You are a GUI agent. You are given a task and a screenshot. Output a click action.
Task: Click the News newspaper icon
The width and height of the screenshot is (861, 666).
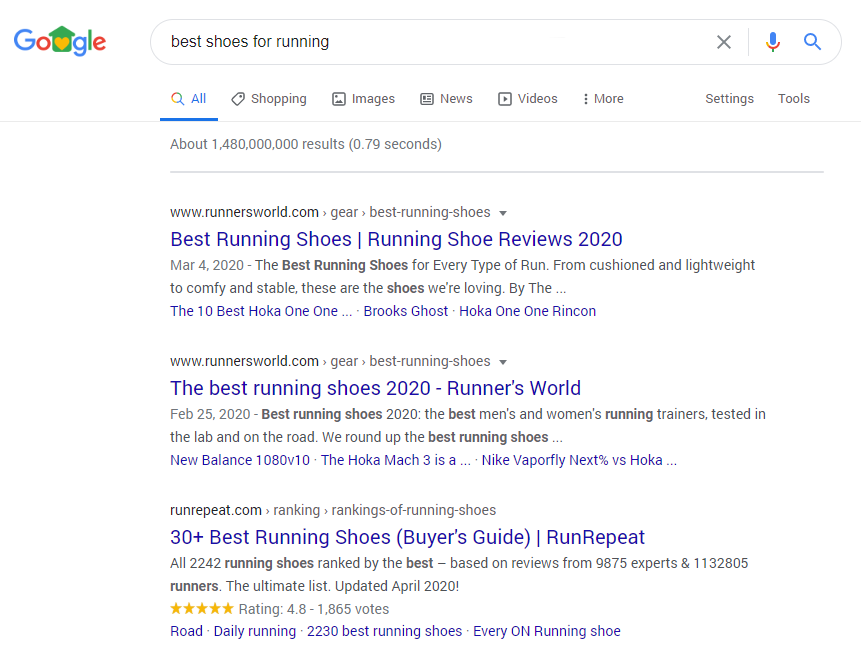(427, 99)
